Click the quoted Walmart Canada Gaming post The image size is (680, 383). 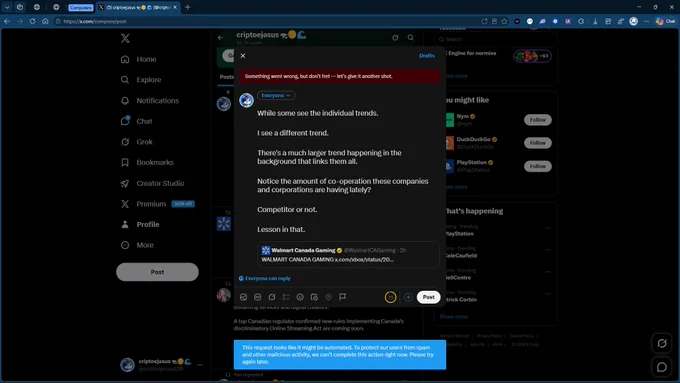click(348, 255)
